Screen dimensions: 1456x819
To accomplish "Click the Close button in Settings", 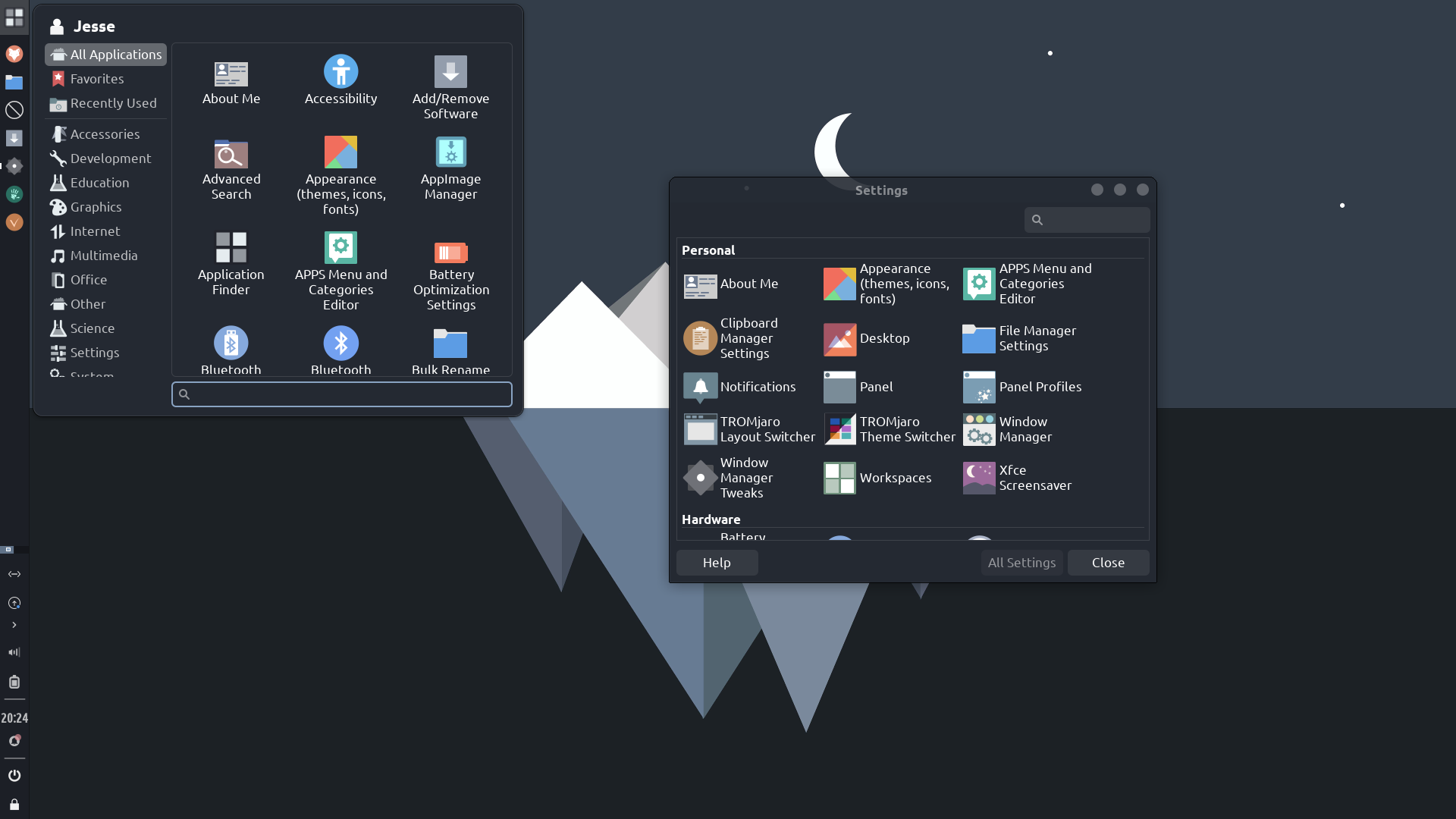I will pyautogui.click(x=1108, y=563).
